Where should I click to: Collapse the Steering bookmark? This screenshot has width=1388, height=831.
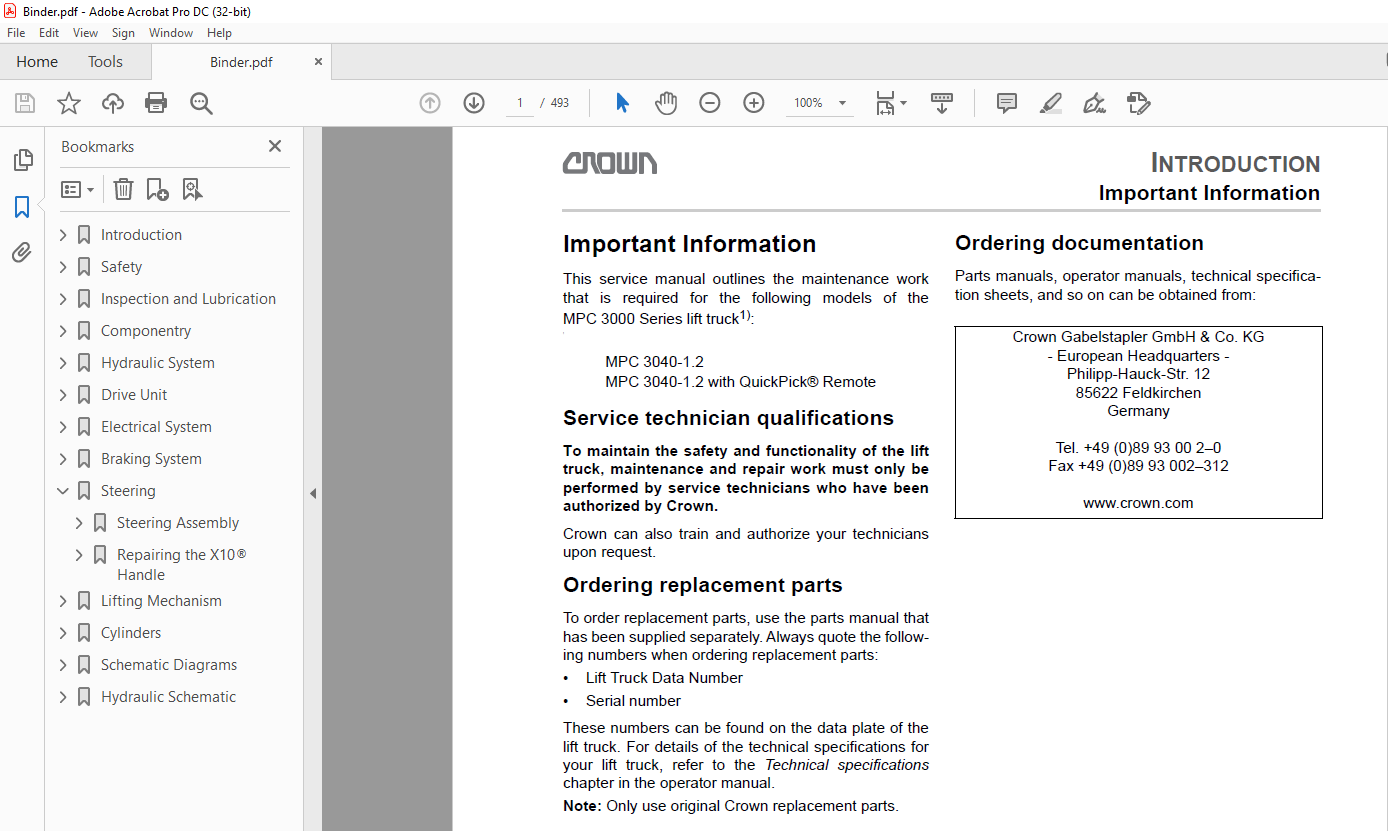pyautogui.click(x=63, y=491)
